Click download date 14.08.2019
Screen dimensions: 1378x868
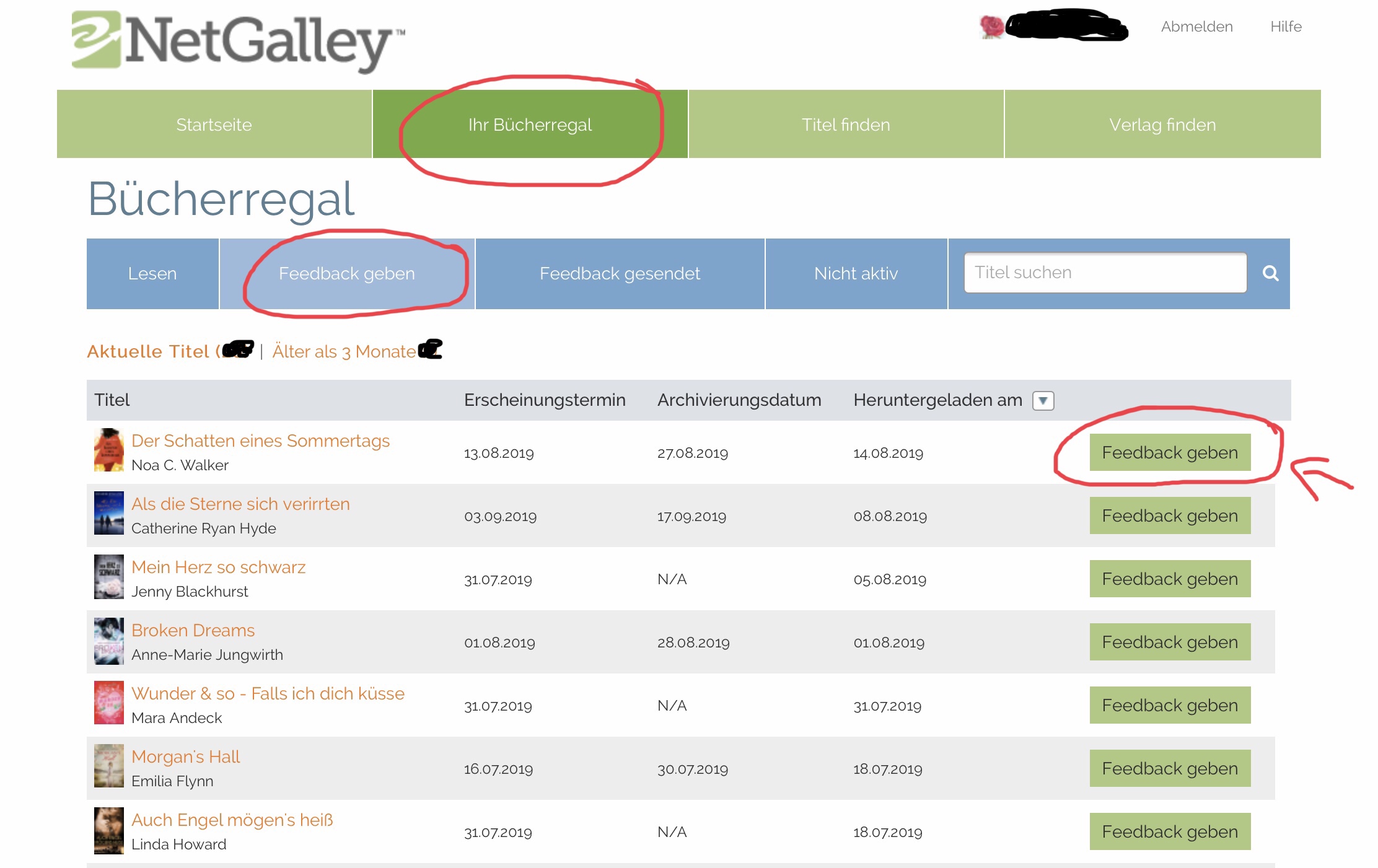click(888, 453)
